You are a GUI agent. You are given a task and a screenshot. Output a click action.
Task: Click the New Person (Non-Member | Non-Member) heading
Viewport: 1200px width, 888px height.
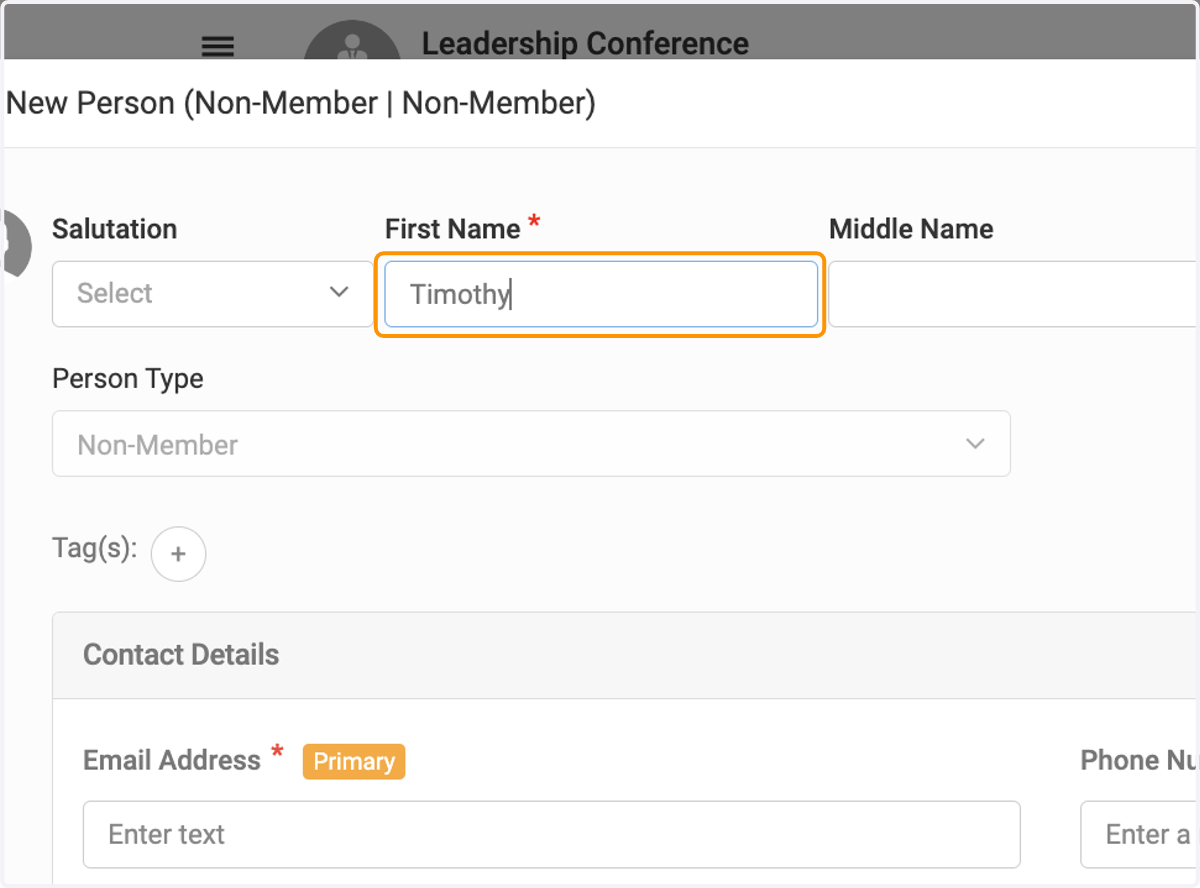[301, 102]
